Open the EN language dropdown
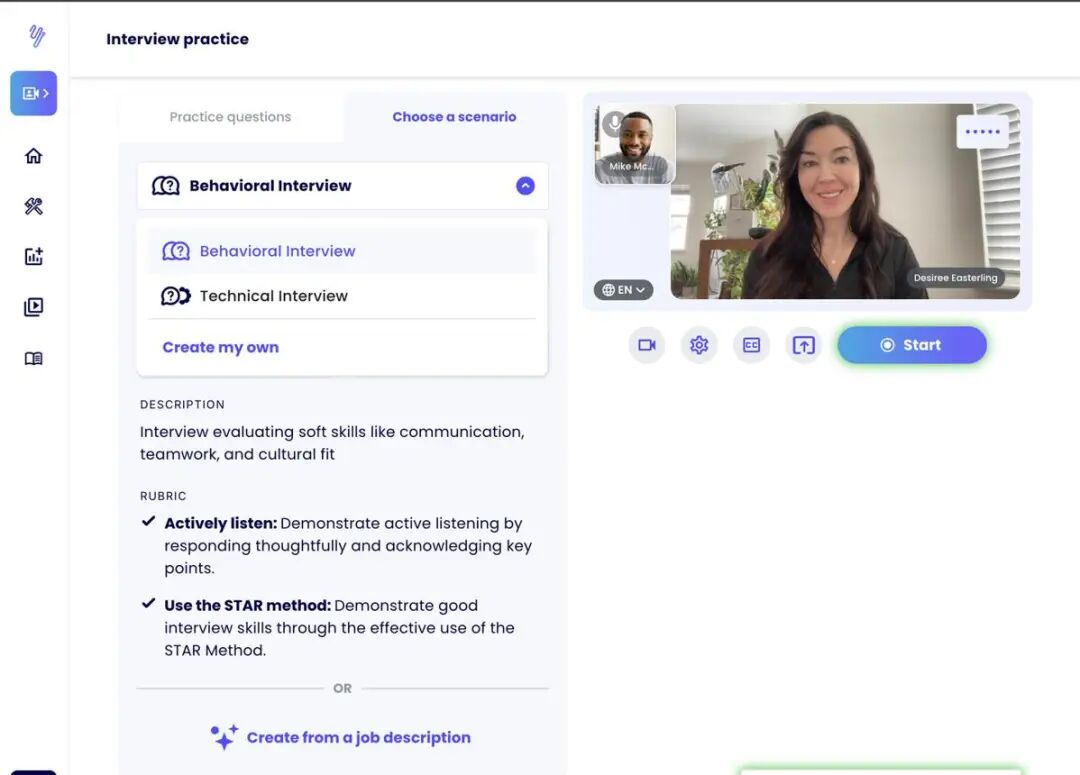 (x=623, y=290)
